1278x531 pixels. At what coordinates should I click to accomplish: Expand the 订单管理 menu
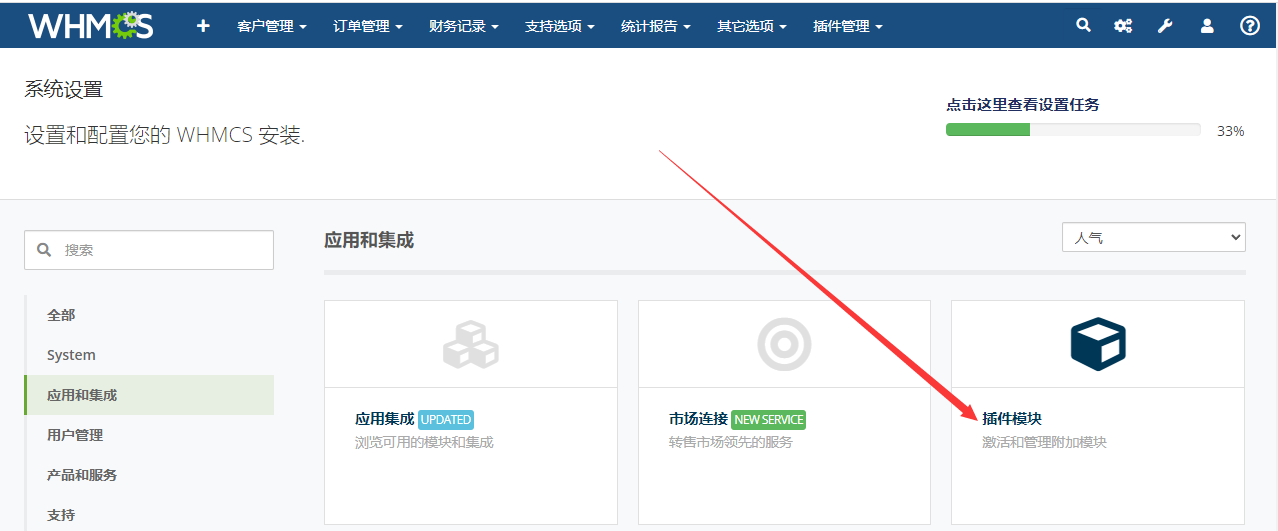click(368, 26)
